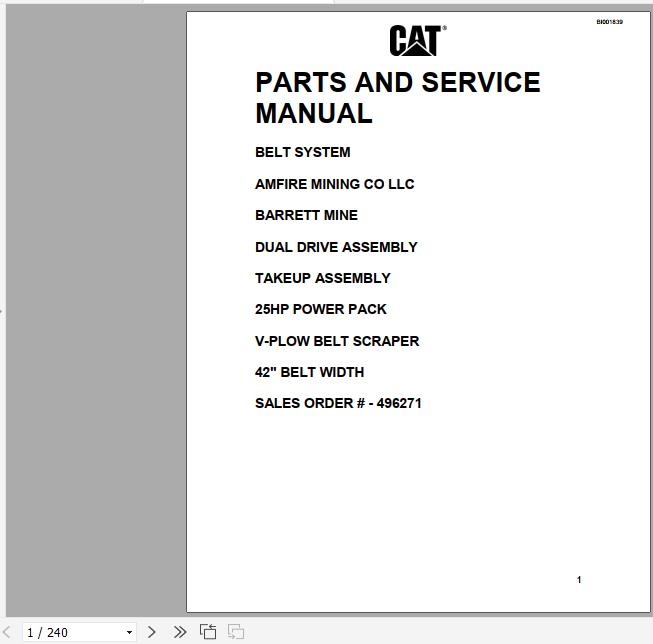Click 'AMFIRE MINING CO LLC' line

(x=335, y=184)
